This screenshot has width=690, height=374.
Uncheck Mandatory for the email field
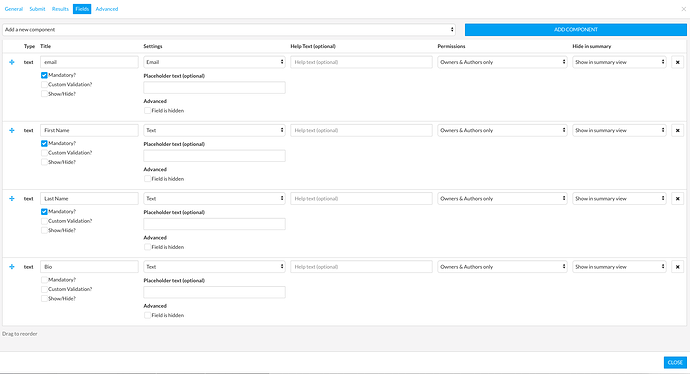[44, 75]
